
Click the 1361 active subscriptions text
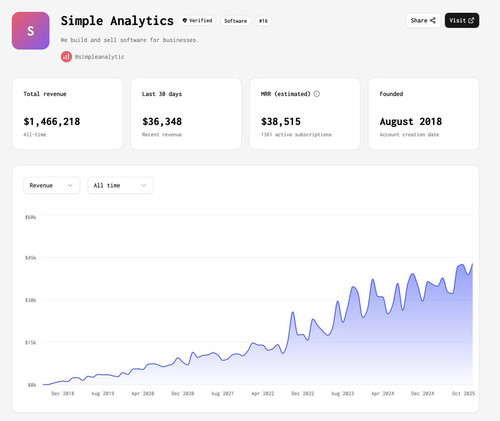pos(296,134)
